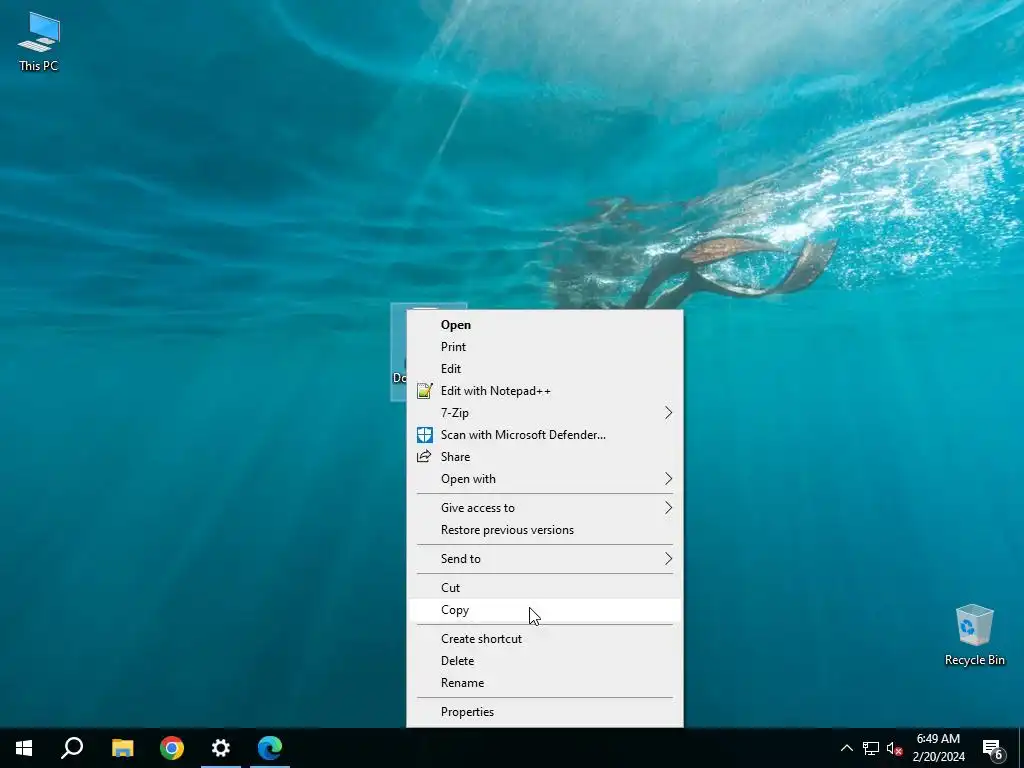
Task: Choose Rename in the context menu
Action: point(545,683)
